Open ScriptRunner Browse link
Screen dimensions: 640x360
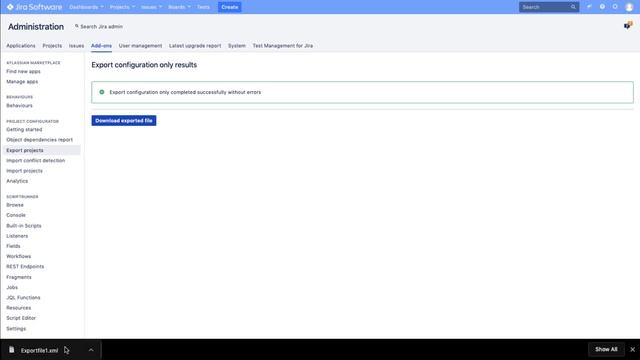(15, 205)
